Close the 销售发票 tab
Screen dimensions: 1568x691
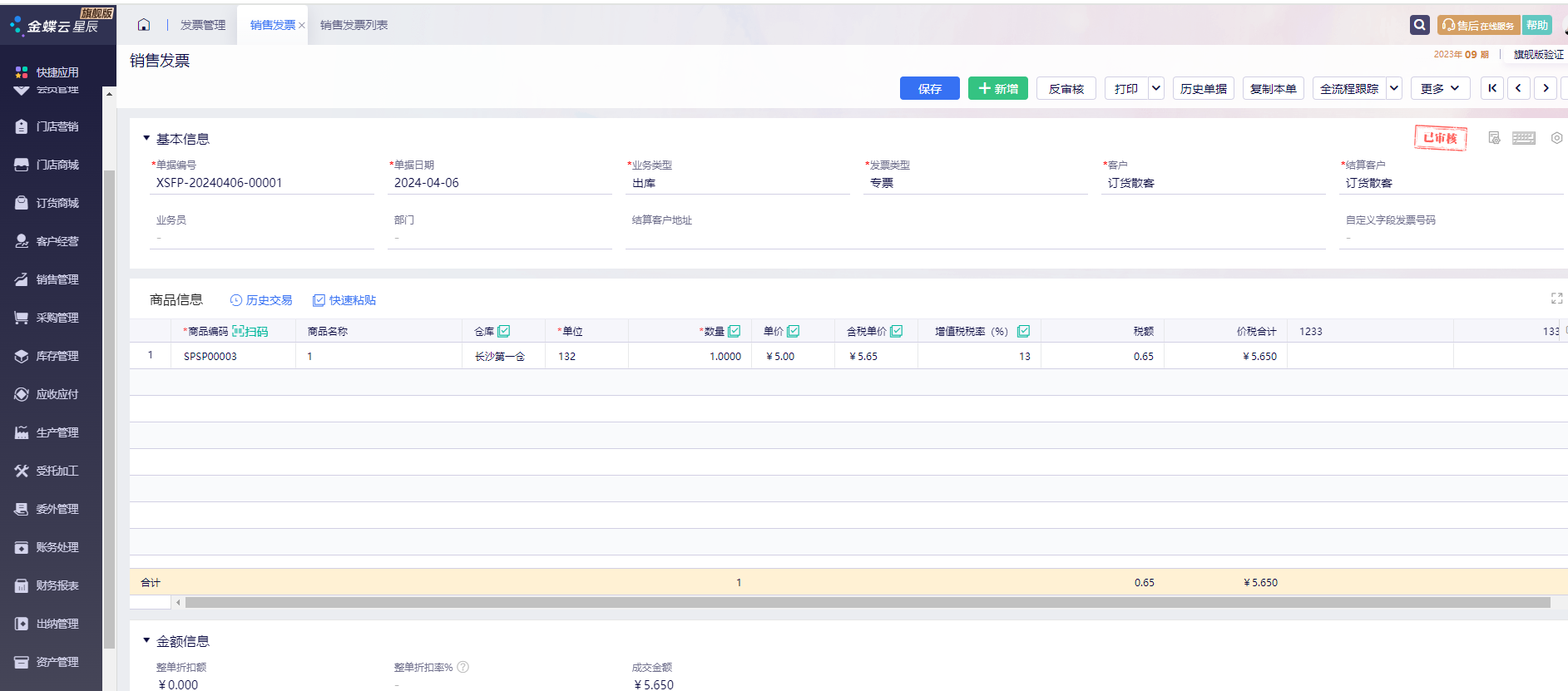(302, 26)
